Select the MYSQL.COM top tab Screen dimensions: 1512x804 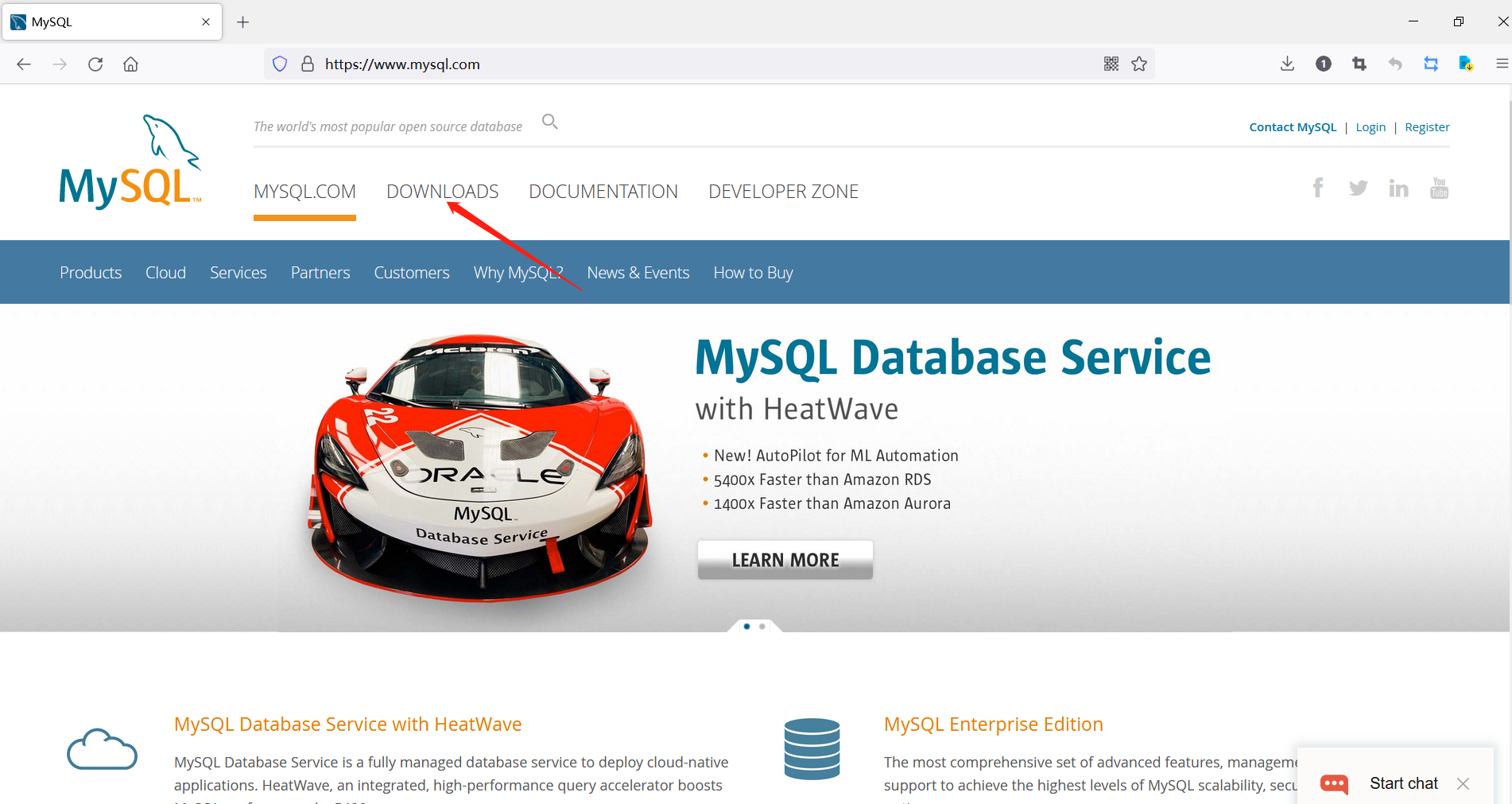305,192
